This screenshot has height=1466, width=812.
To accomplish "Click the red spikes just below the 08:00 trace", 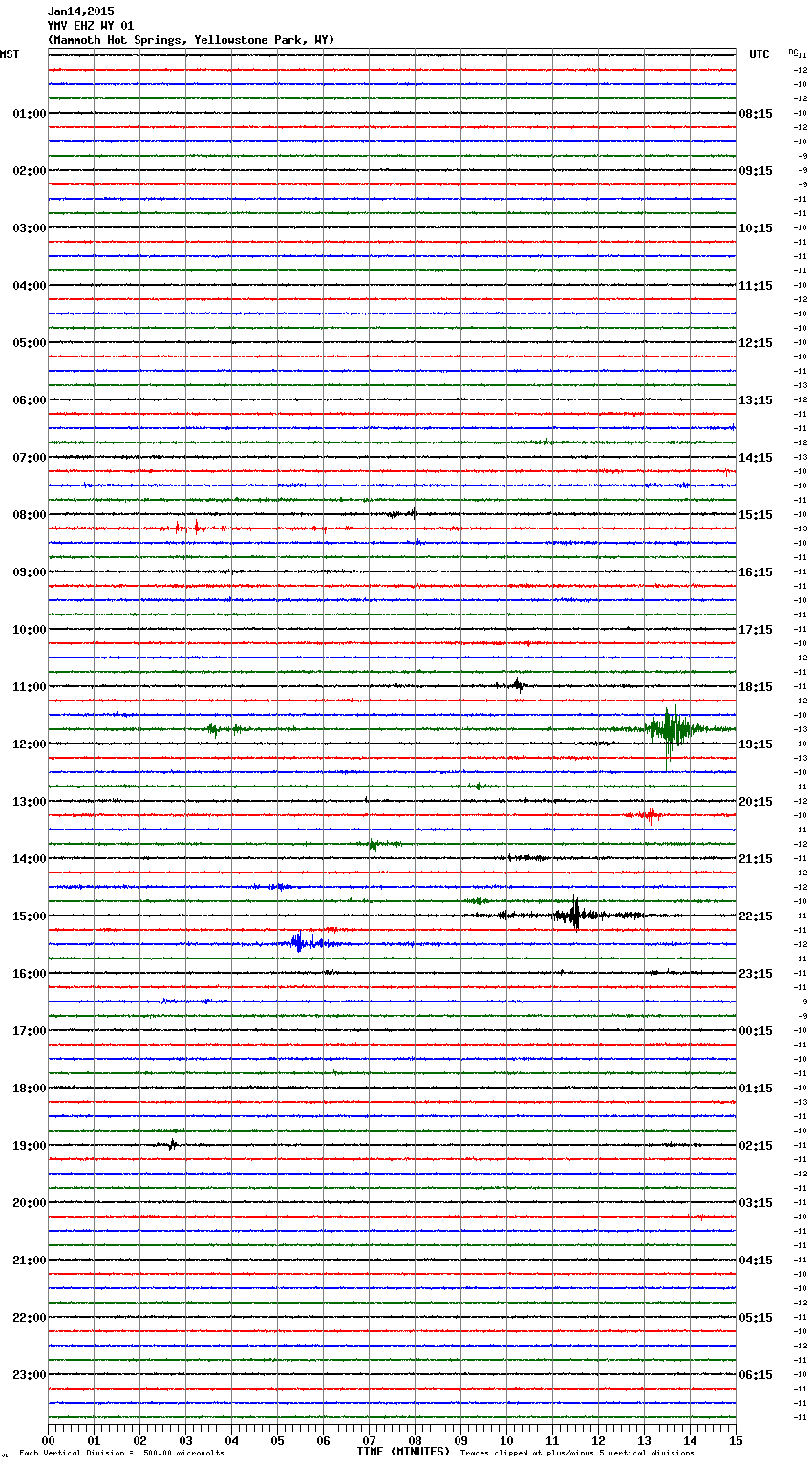I will click(x=187, y=527).
